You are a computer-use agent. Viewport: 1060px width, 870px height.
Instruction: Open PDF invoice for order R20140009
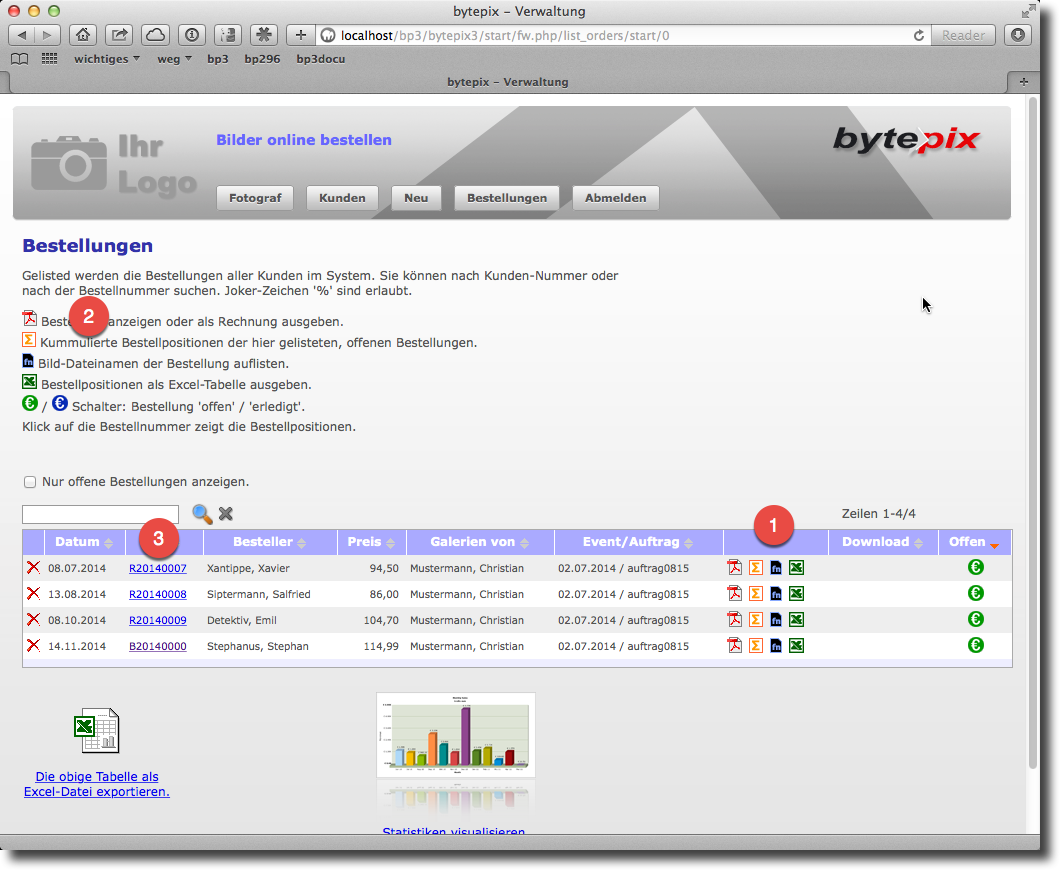point(734,619)
